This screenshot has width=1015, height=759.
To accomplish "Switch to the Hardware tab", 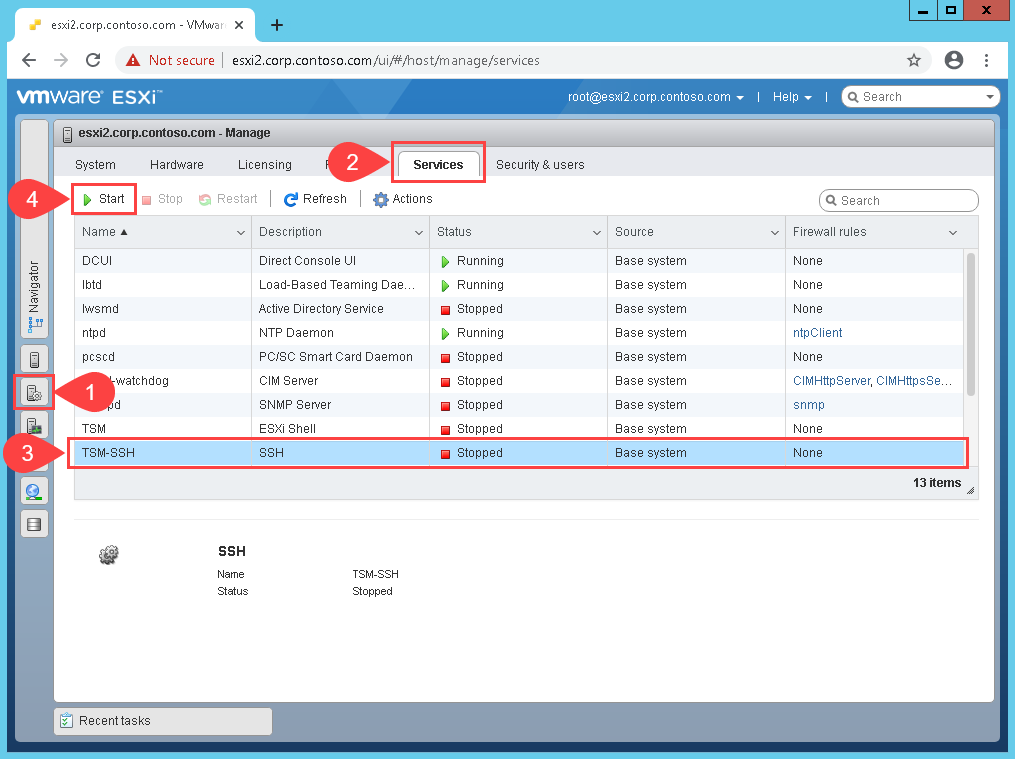I will click(x=177, y=165).
